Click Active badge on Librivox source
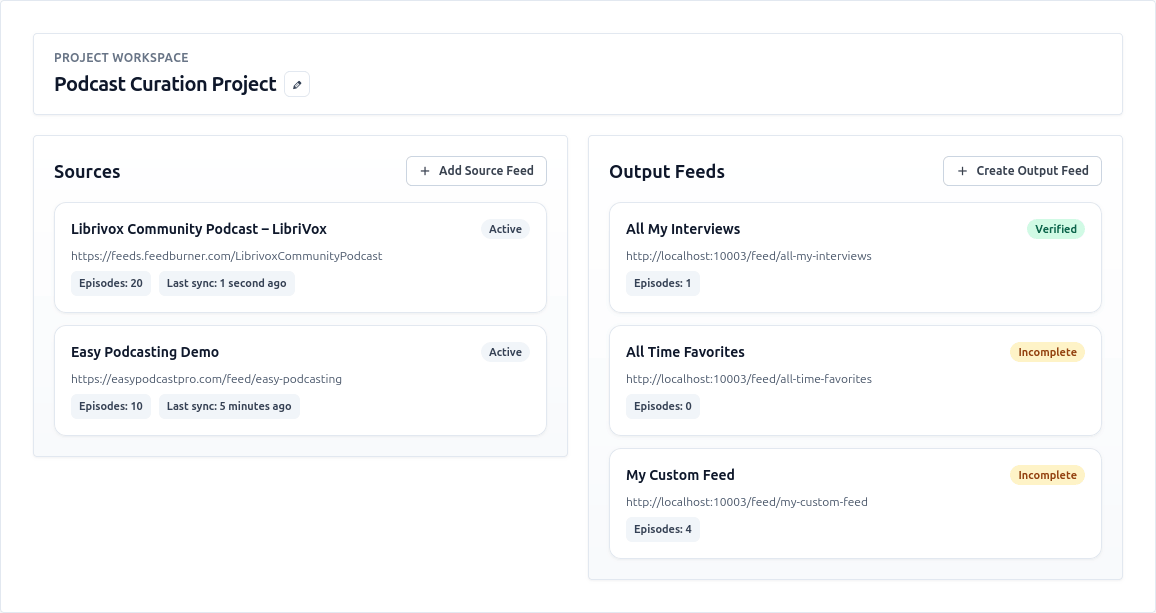 (x=505, y=229)
